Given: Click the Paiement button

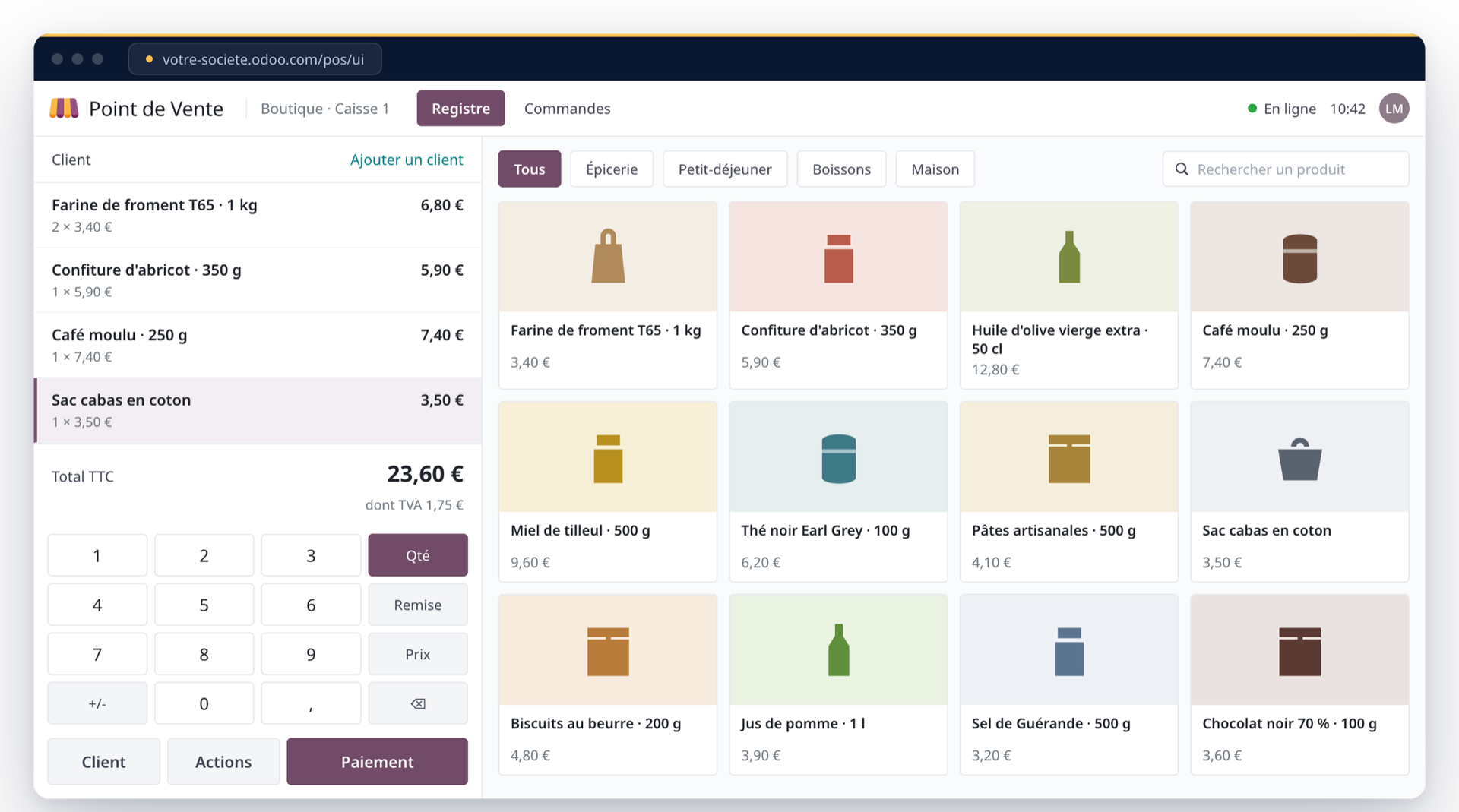Looking at the screenshot, I should click(x=377, y=761).
